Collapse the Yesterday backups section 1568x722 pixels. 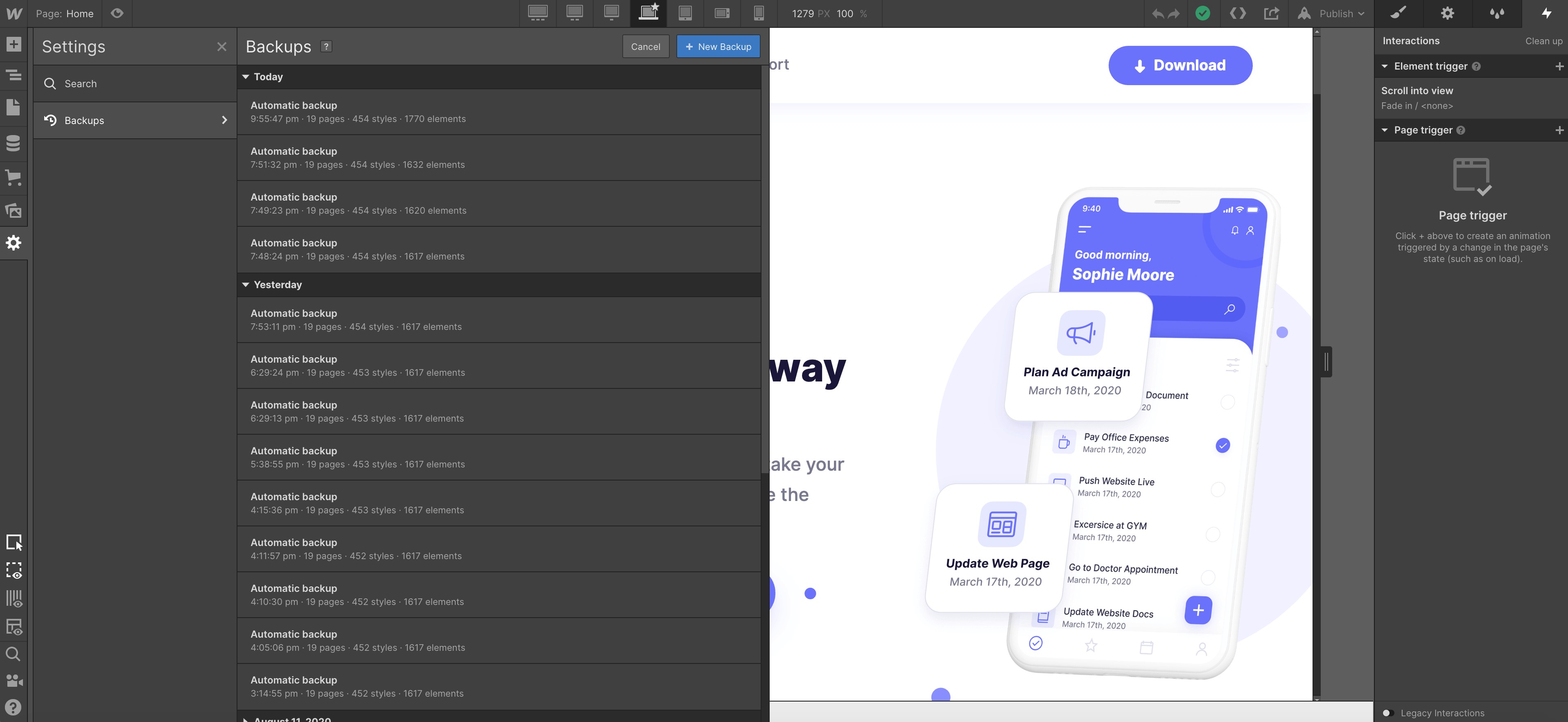tap(246, 284)
